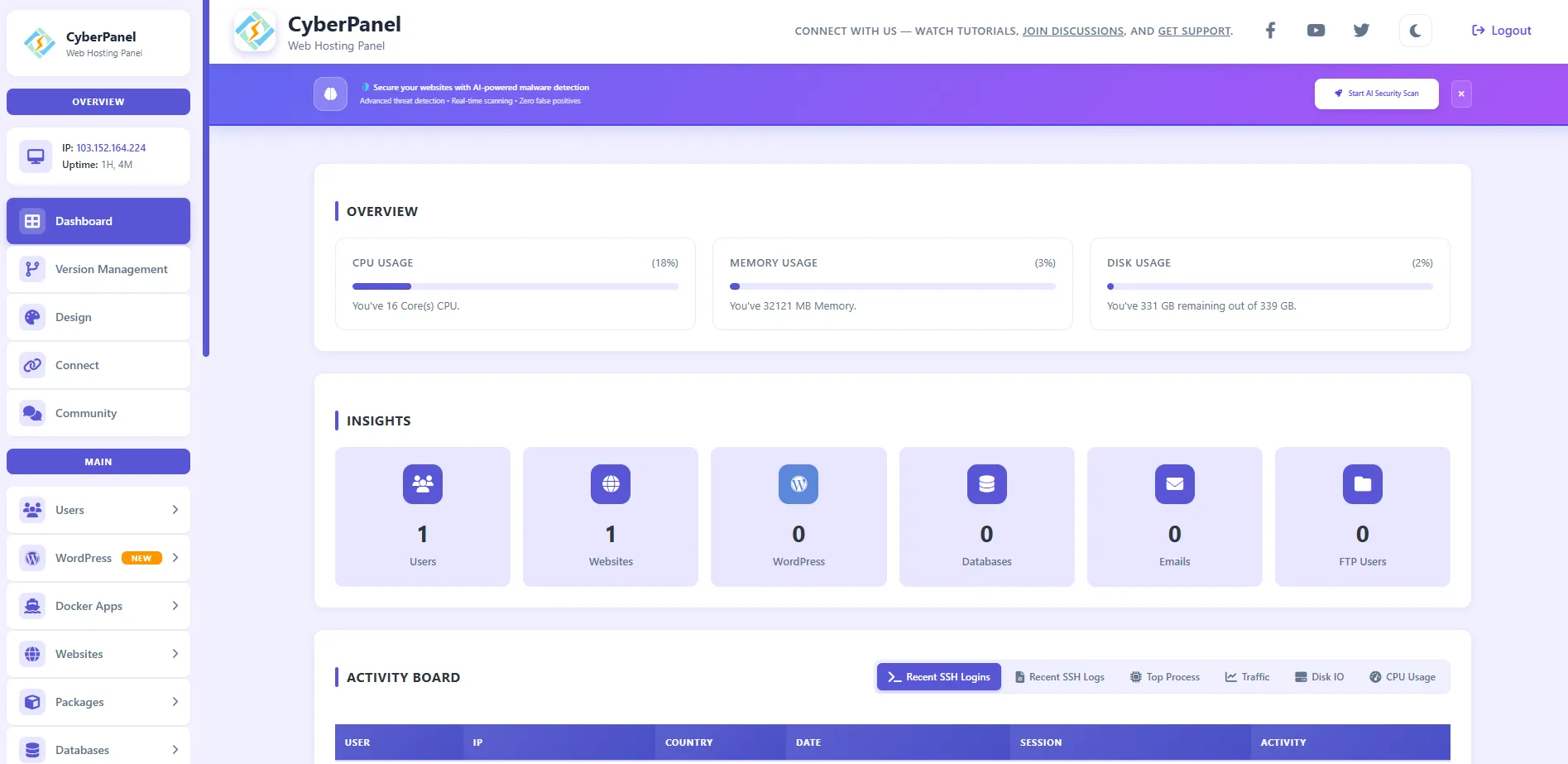Click the Websites globe icon in sidebar

[x=32, y=654]
